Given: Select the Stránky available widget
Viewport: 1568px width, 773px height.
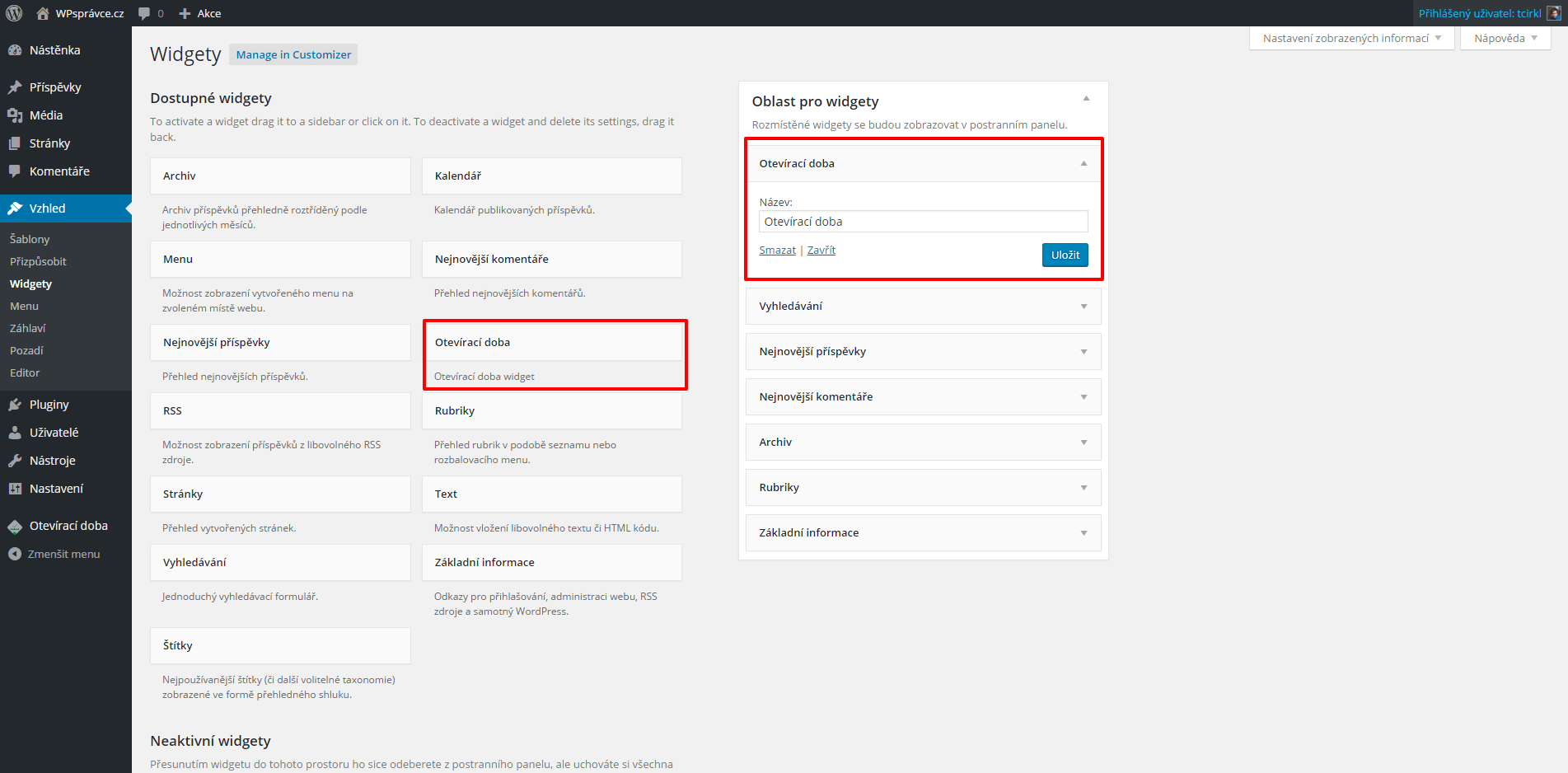Looking at the screenshot, I should [x=280, y=494].
